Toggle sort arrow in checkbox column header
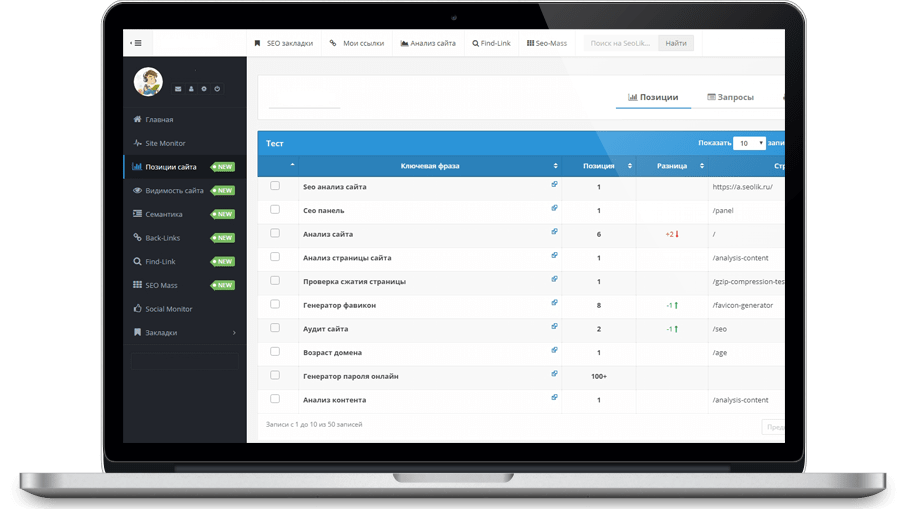 pos(293,165)
